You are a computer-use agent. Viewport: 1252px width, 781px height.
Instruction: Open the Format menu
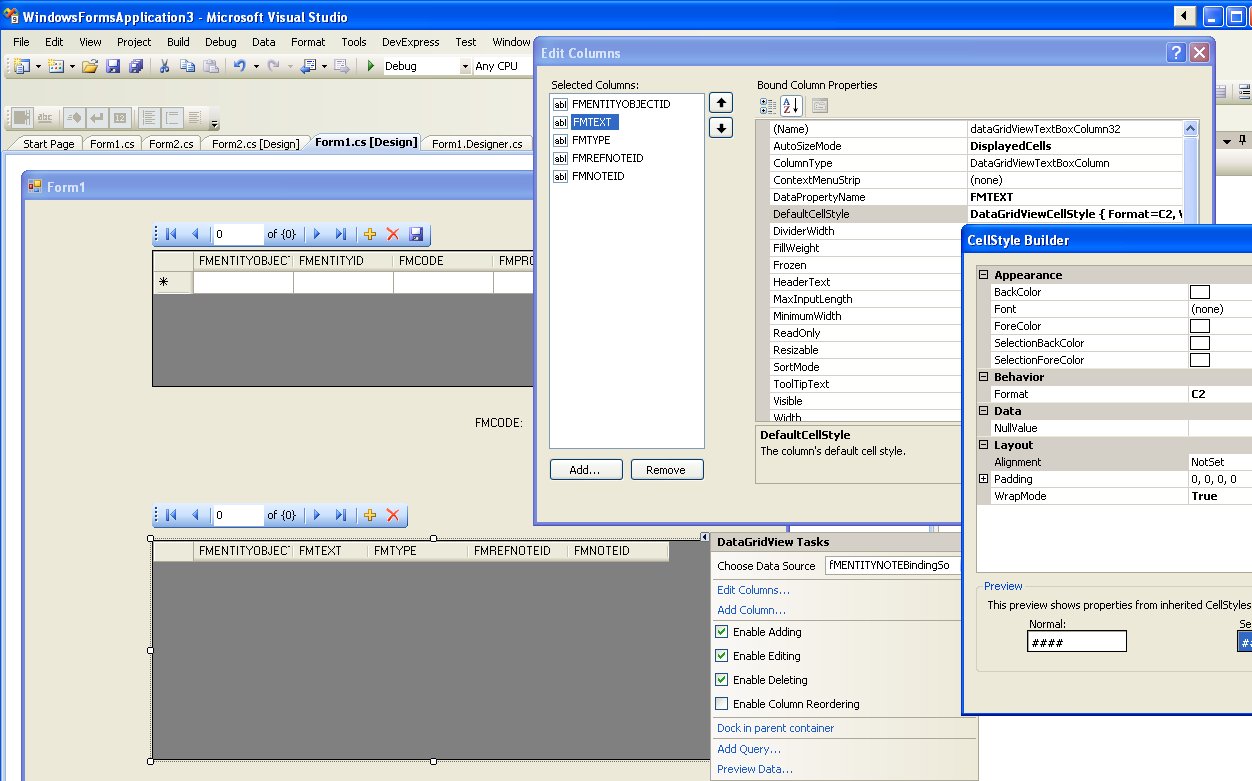tap(307, 42)
